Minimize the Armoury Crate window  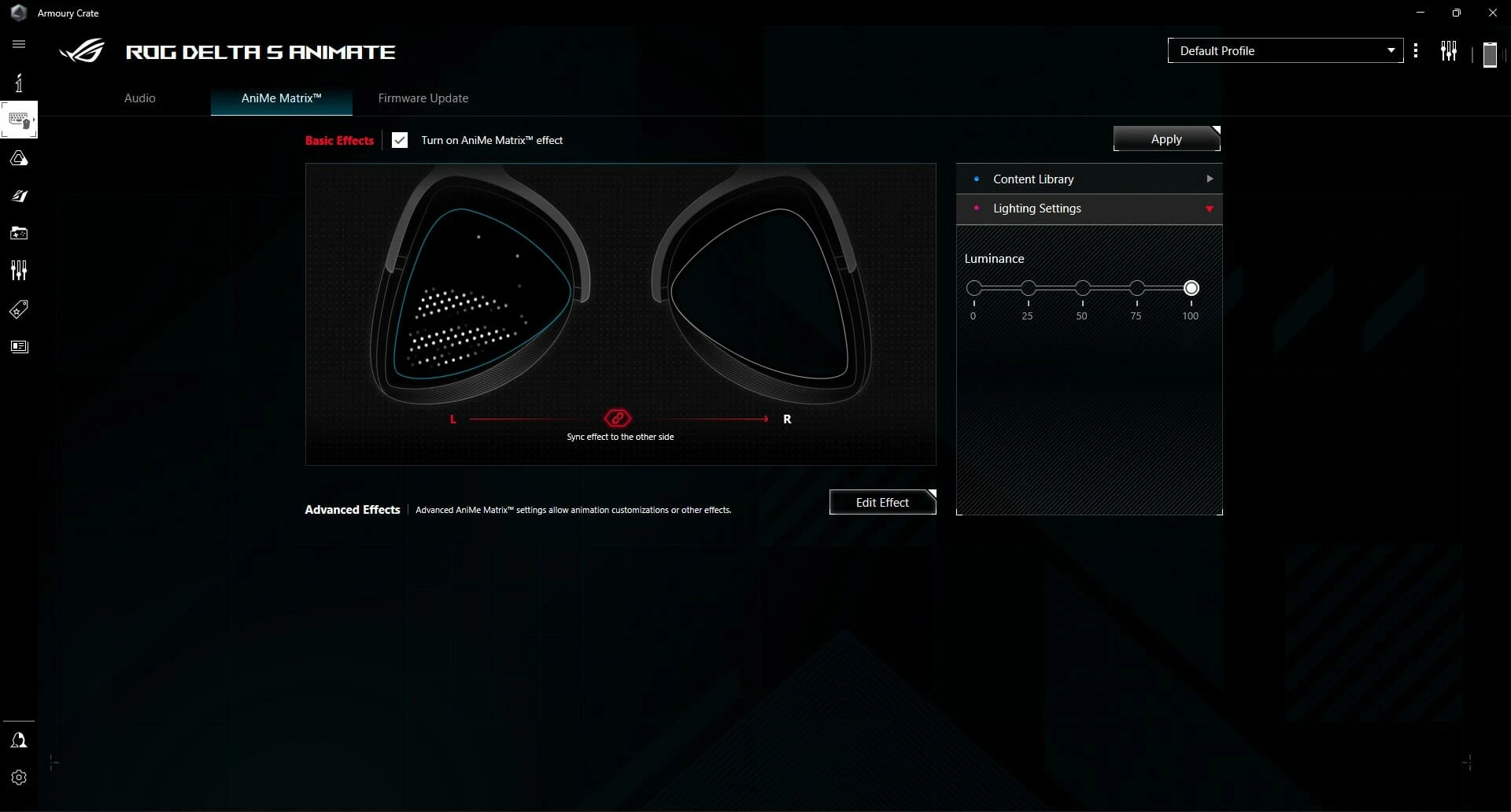pyautogui.click(x=1420, y=13)
